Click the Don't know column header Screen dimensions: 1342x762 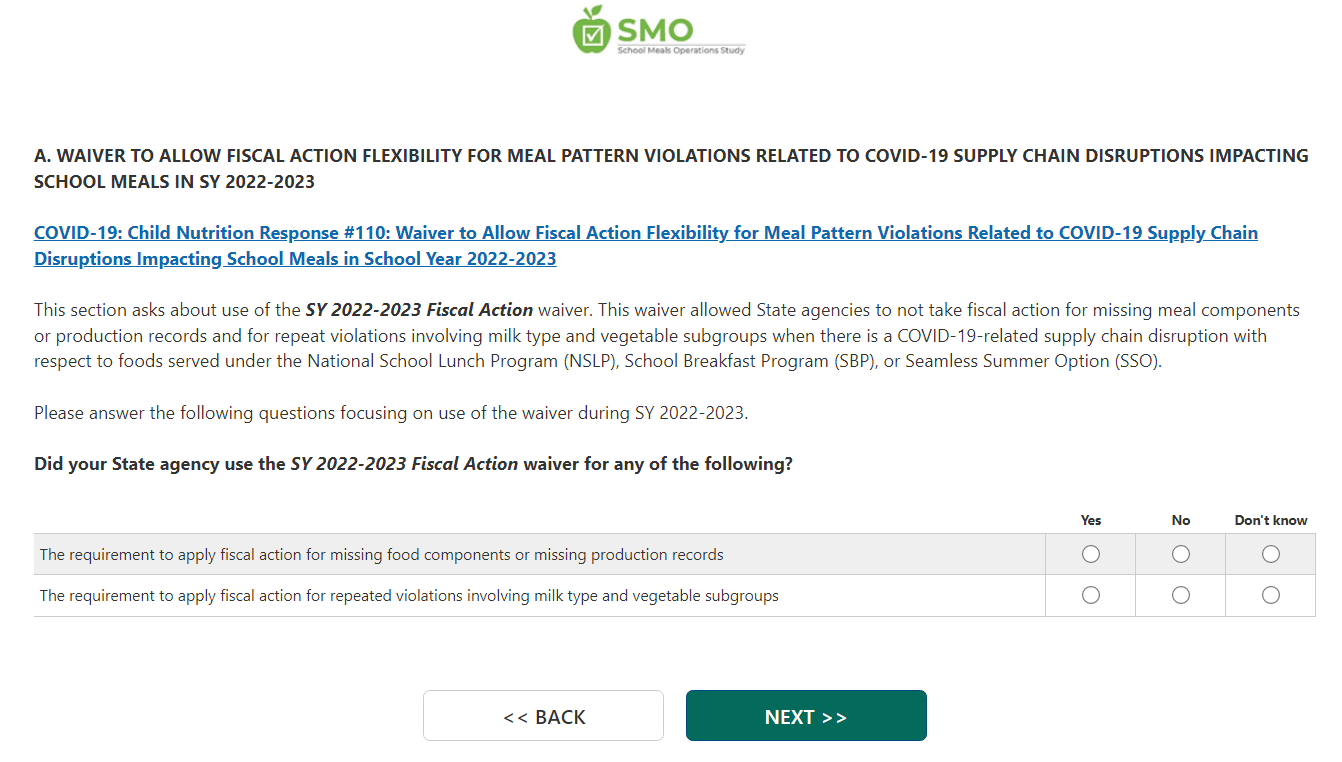point(1271,520)
